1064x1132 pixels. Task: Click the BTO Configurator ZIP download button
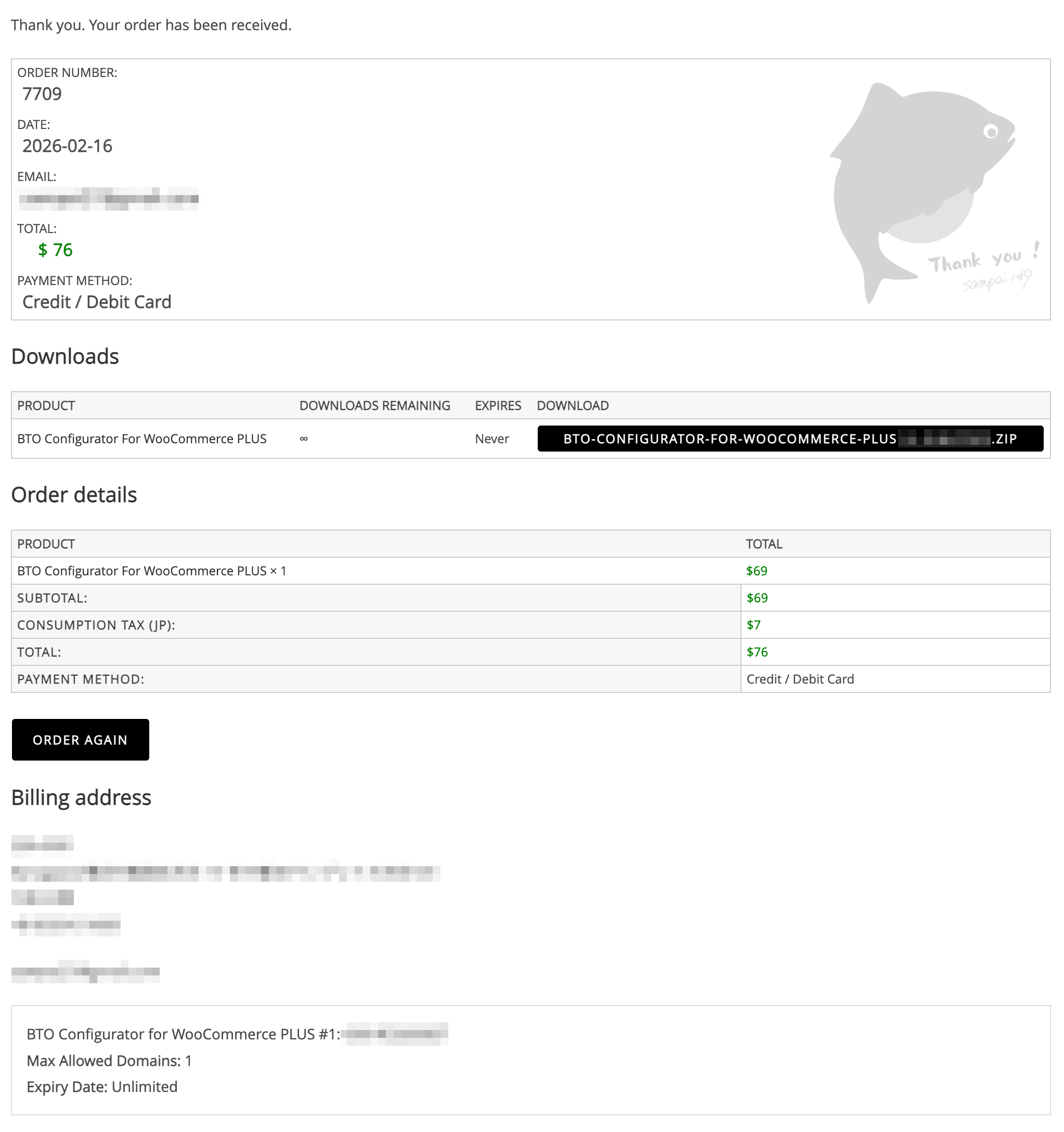tap(789, 439)
